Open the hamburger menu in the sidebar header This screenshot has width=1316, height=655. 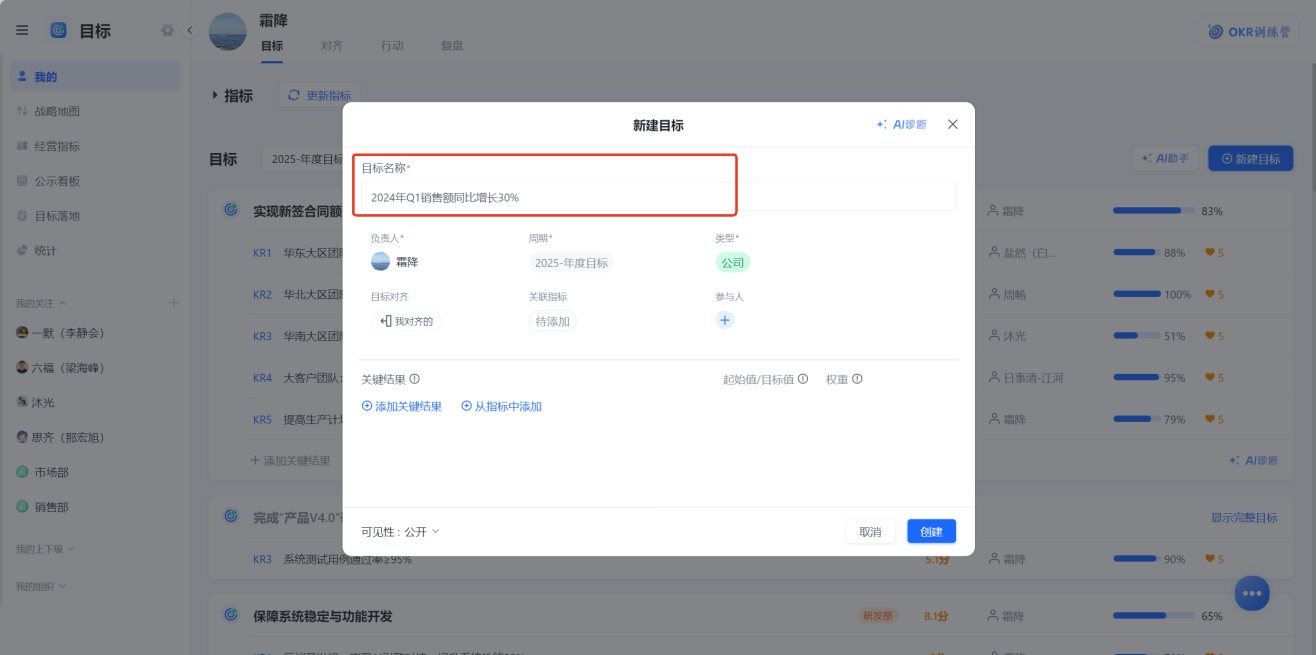tap(22, 31)
